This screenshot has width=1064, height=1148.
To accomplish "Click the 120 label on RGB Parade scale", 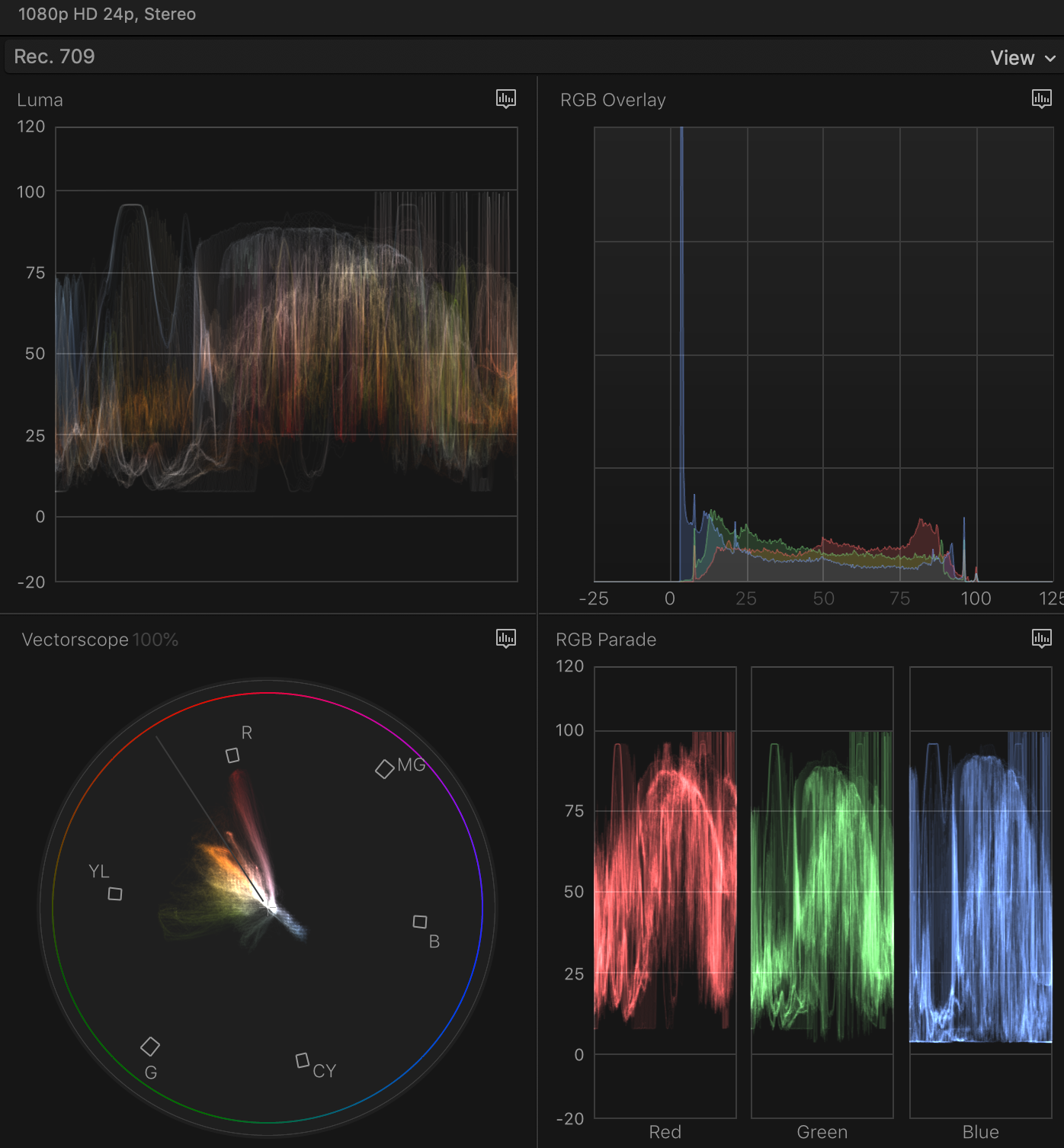I will (x=570, y=666).
